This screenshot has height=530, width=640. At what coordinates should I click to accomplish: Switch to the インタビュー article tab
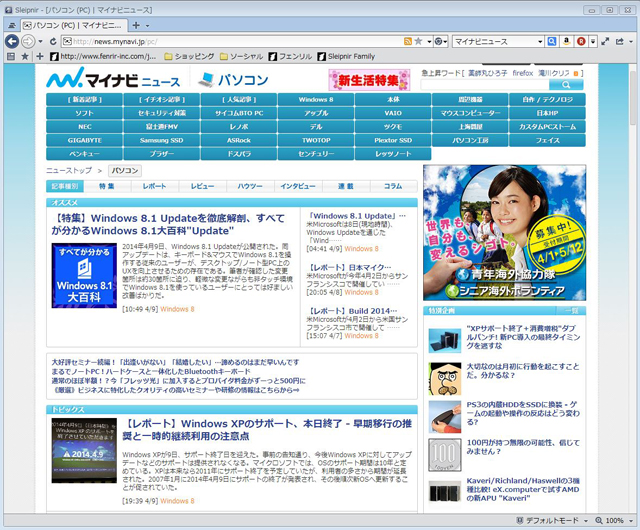coord(298,186)
